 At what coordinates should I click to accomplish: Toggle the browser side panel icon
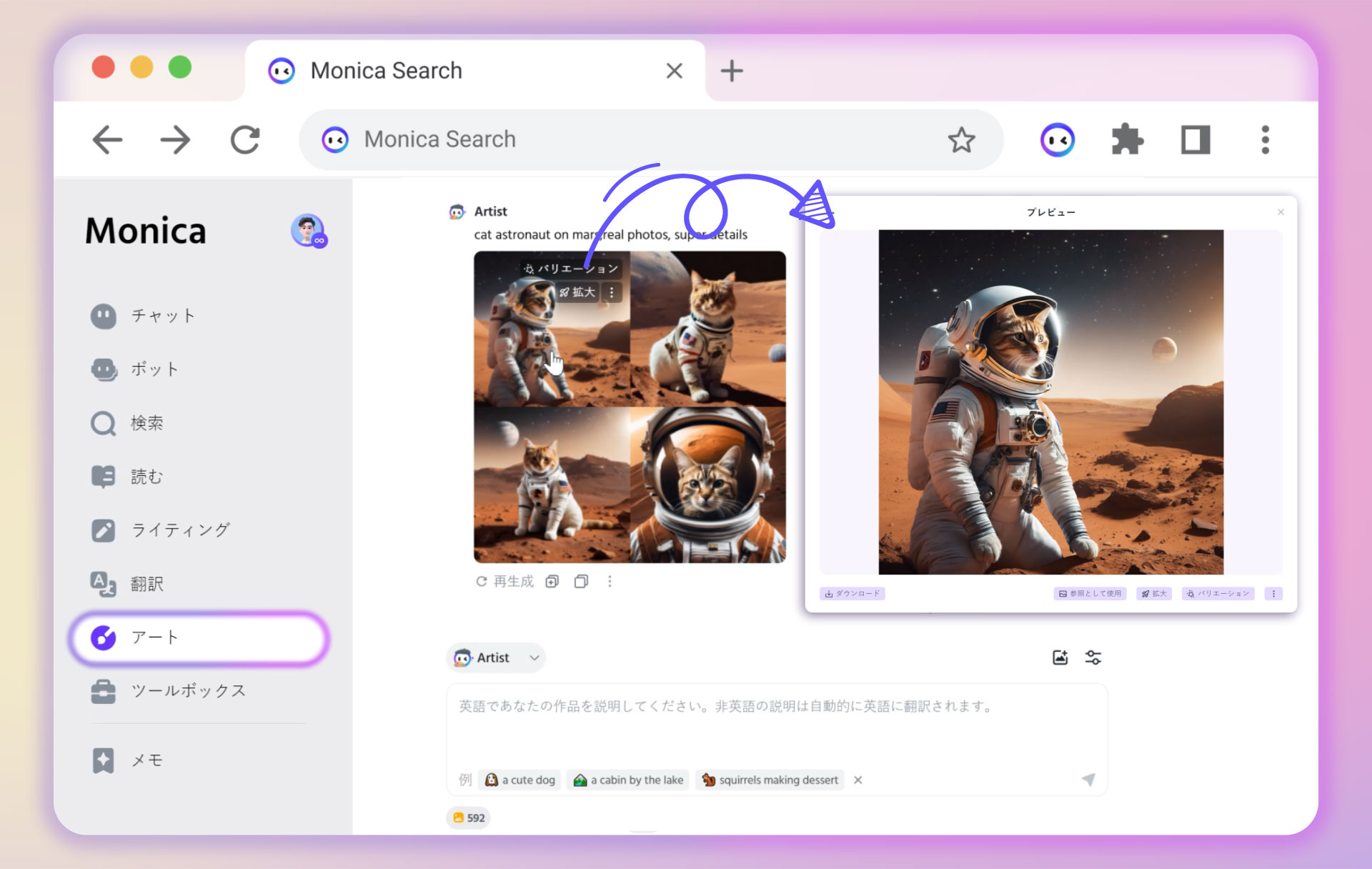tap(1195, 140)
